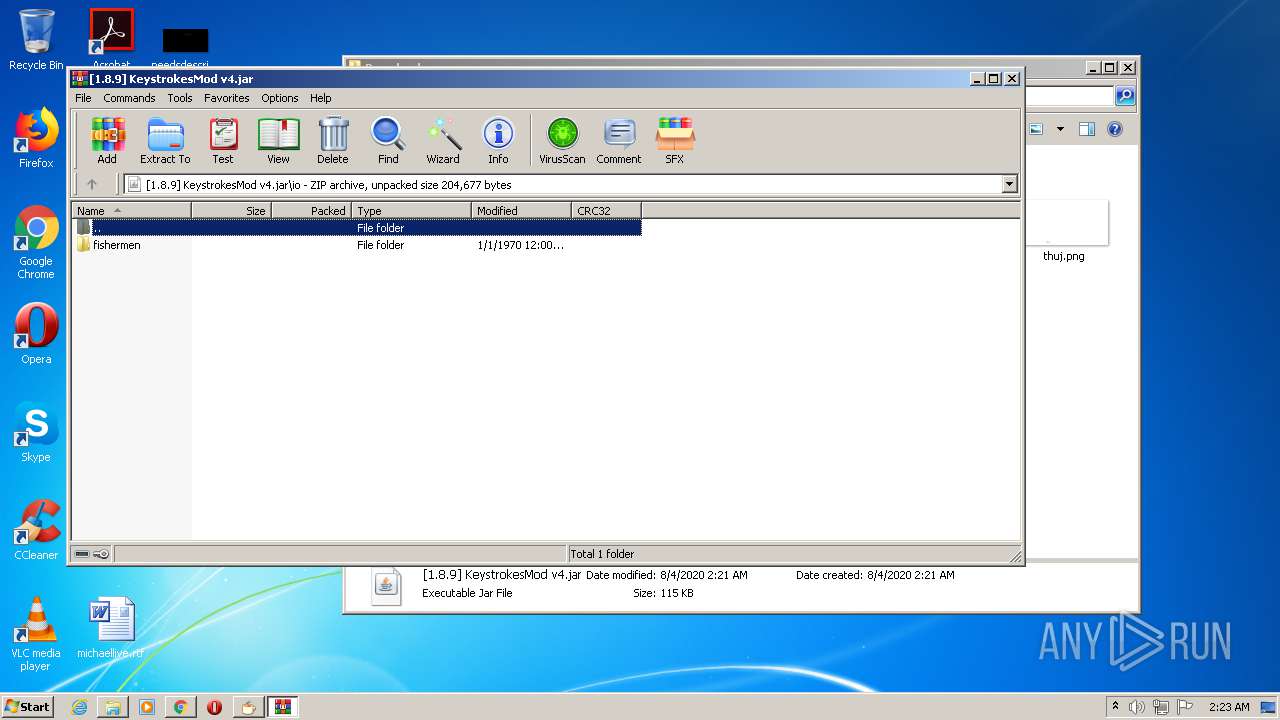1280x720 pixels.
Task: Sort by Modified column header
Action: click(x=521, y=210)
